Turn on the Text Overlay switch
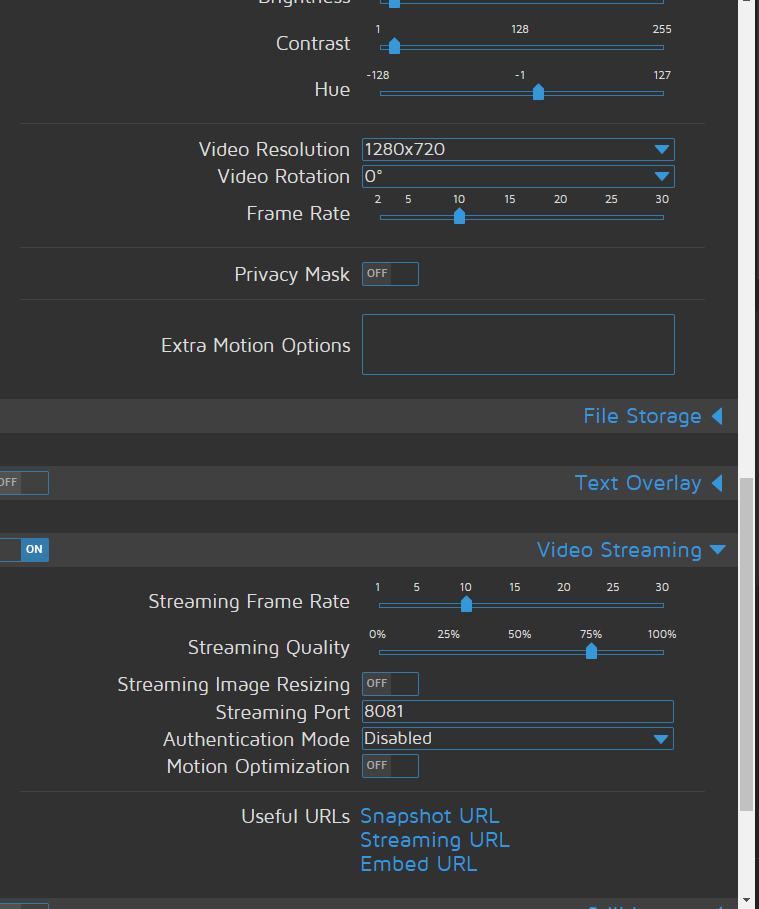The image size is (759, 909). [24, 483]
